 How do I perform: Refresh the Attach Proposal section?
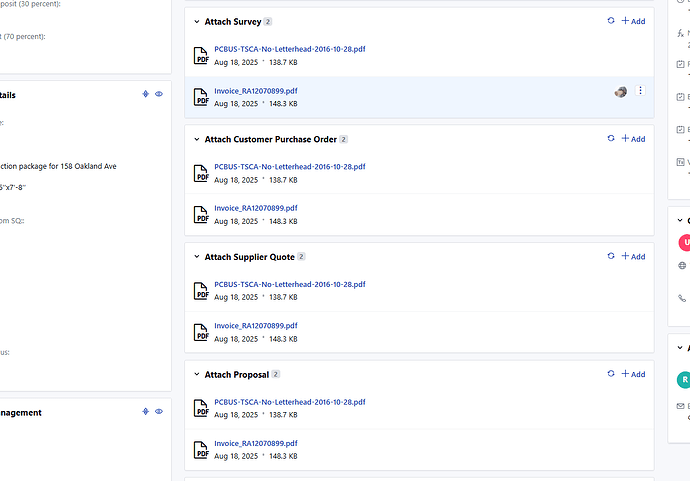pos(611,374)
